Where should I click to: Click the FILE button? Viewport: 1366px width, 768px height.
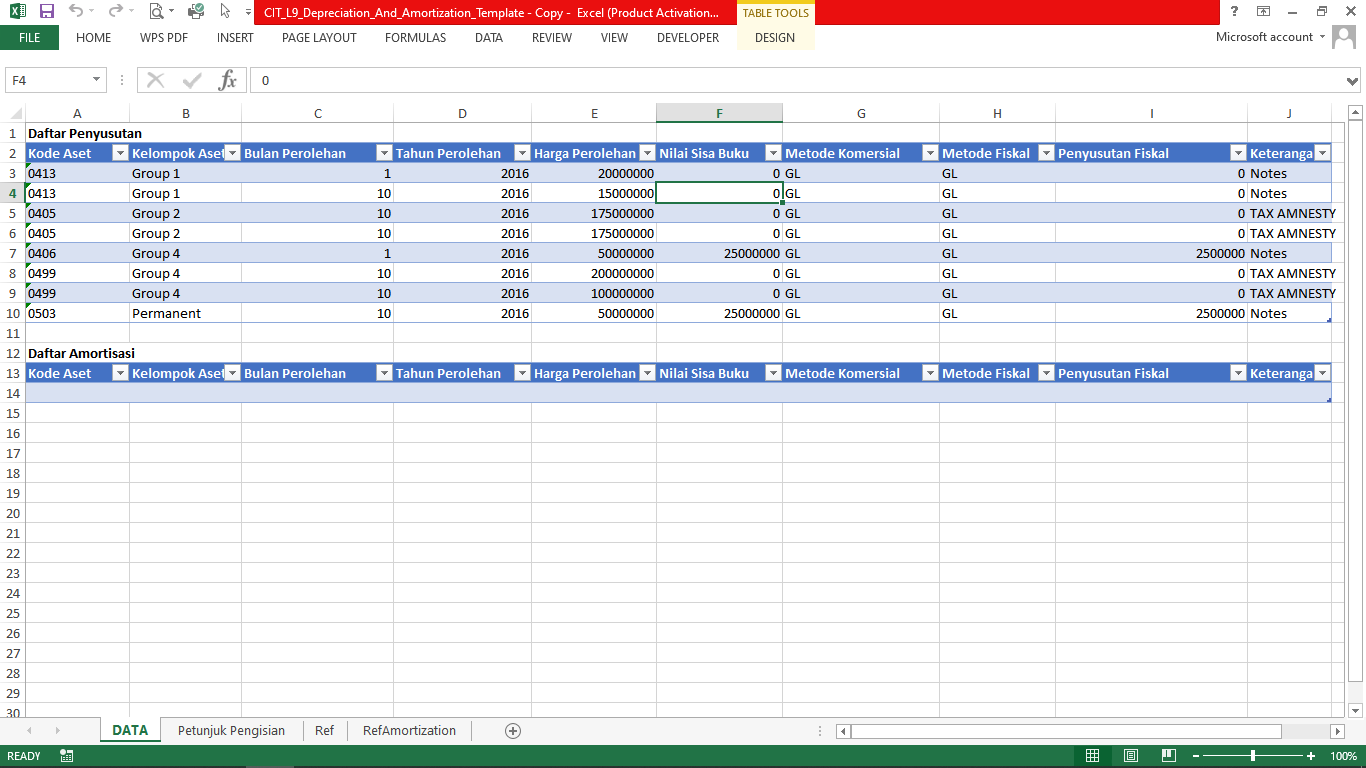pos(29,38)
